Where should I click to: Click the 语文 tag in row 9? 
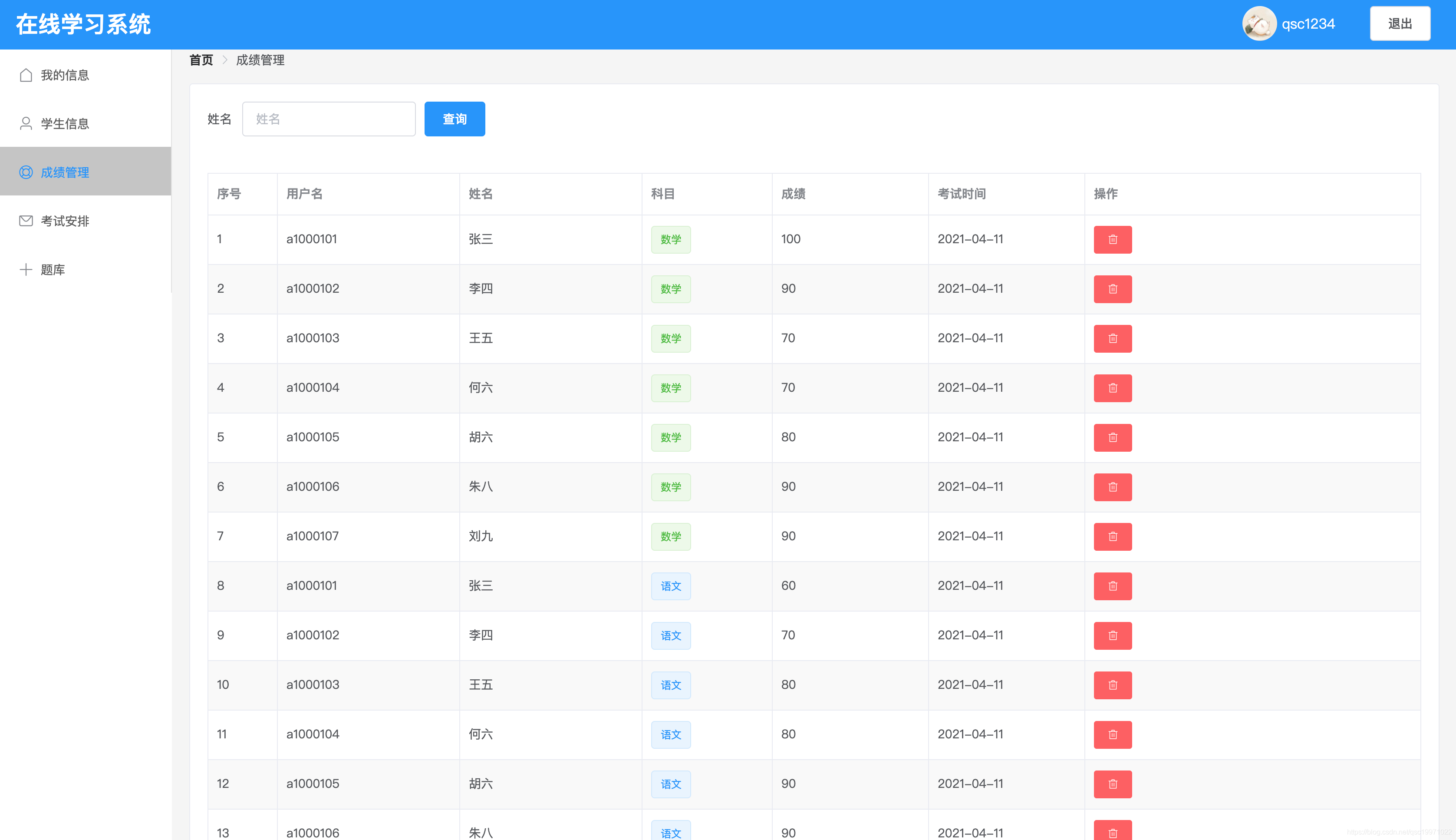click(x=671, y=636)
